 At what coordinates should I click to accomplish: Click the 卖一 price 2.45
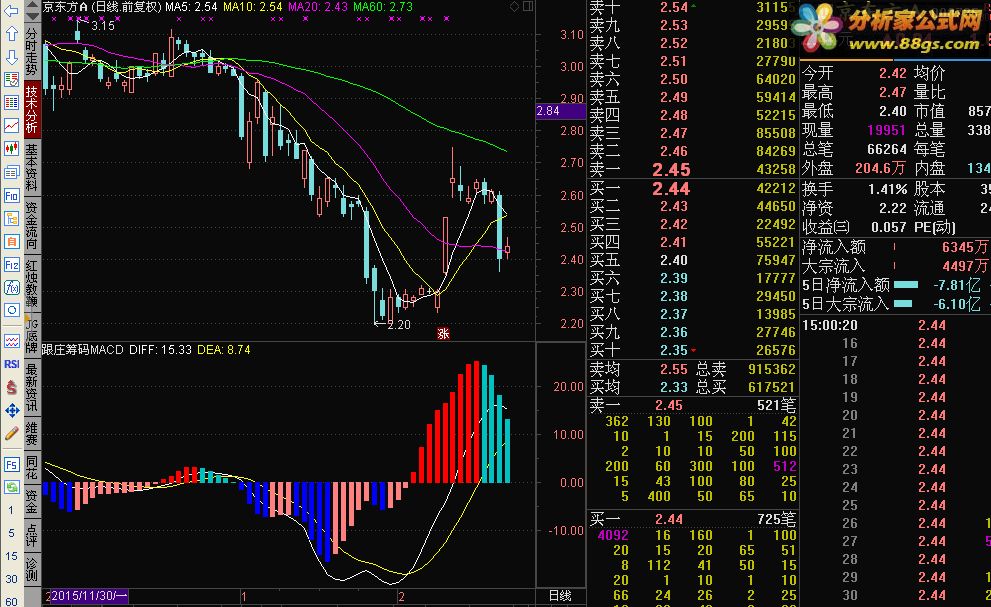coord(671,169)
